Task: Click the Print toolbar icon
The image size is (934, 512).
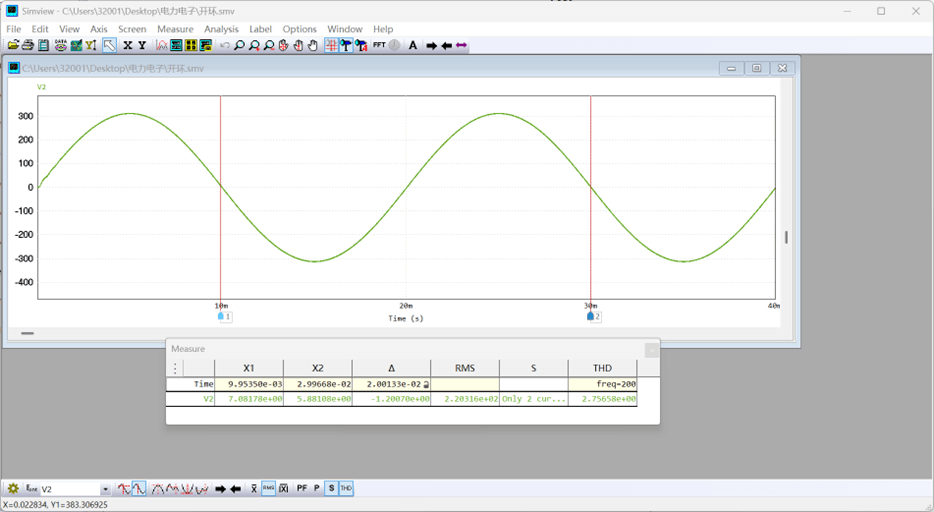Action: (28, 45)
